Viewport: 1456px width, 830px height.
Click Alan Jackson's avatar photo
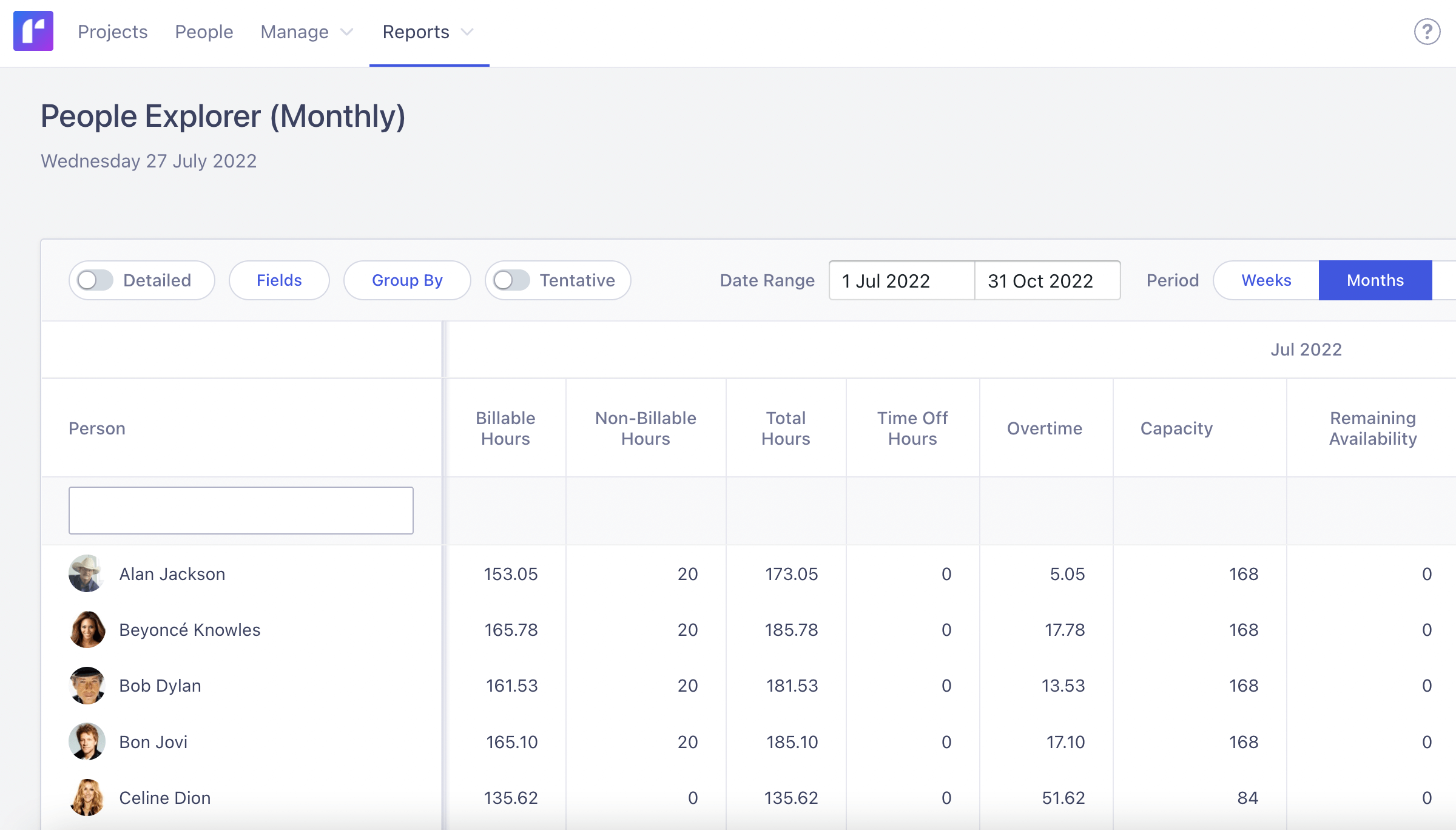coord(87,573)
